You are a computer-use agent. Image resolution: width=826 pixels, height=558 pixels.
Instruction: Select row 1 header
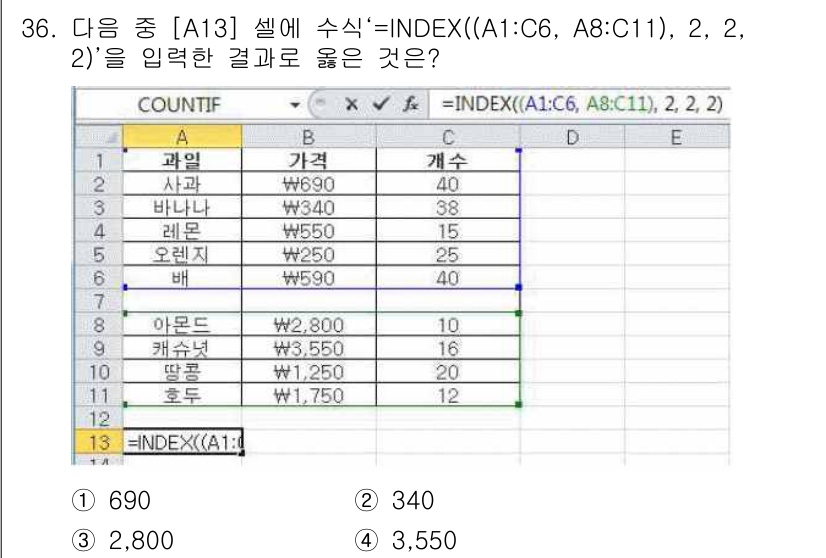[99, 160]
